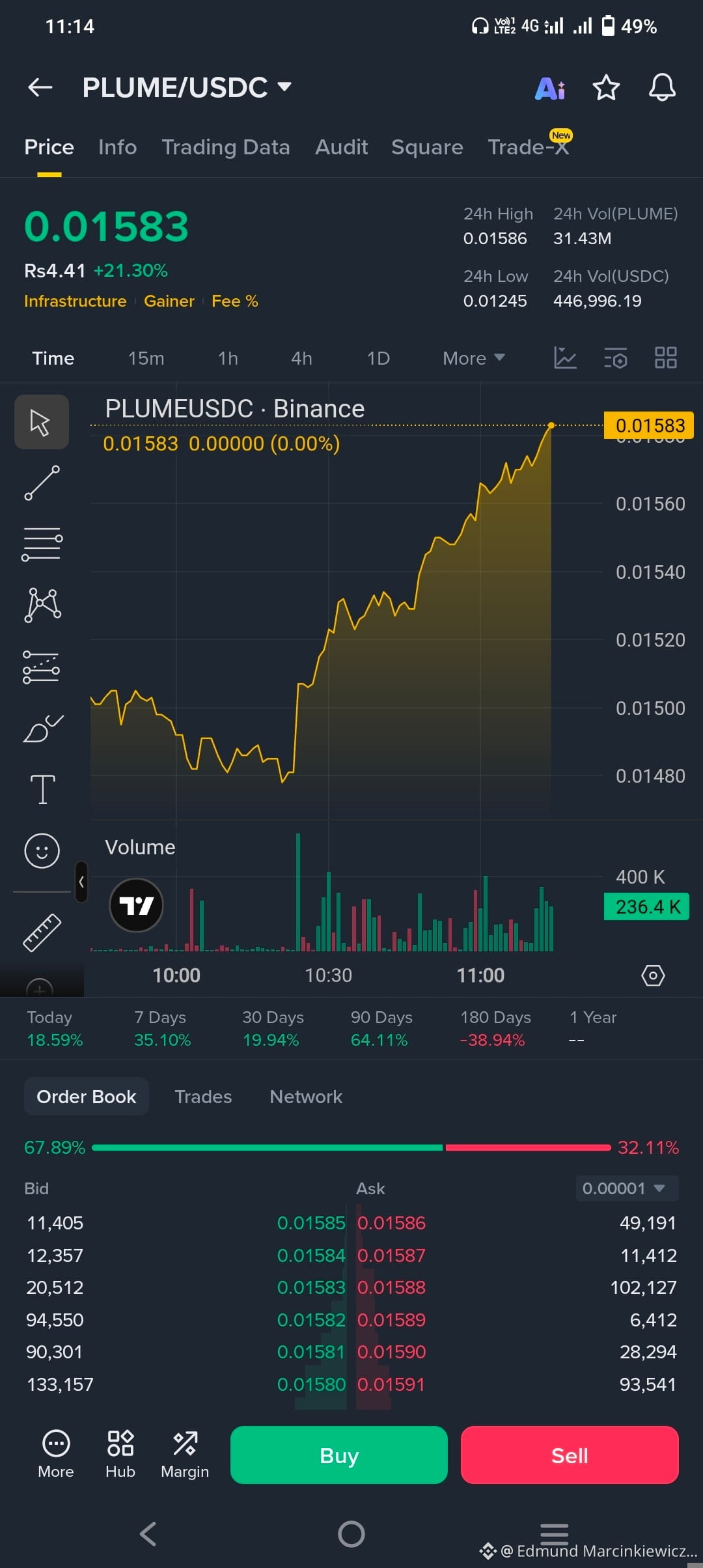The height and width of the screenshot is (1568, 703).
Task: Open the Gainer tag link
Action: pyautogui.click(x=169, y=301)
